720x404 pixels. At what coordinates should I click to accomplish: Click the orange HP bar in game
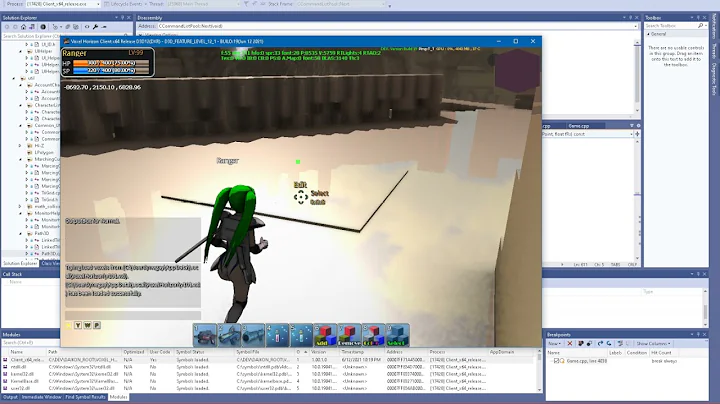[111, 63]
